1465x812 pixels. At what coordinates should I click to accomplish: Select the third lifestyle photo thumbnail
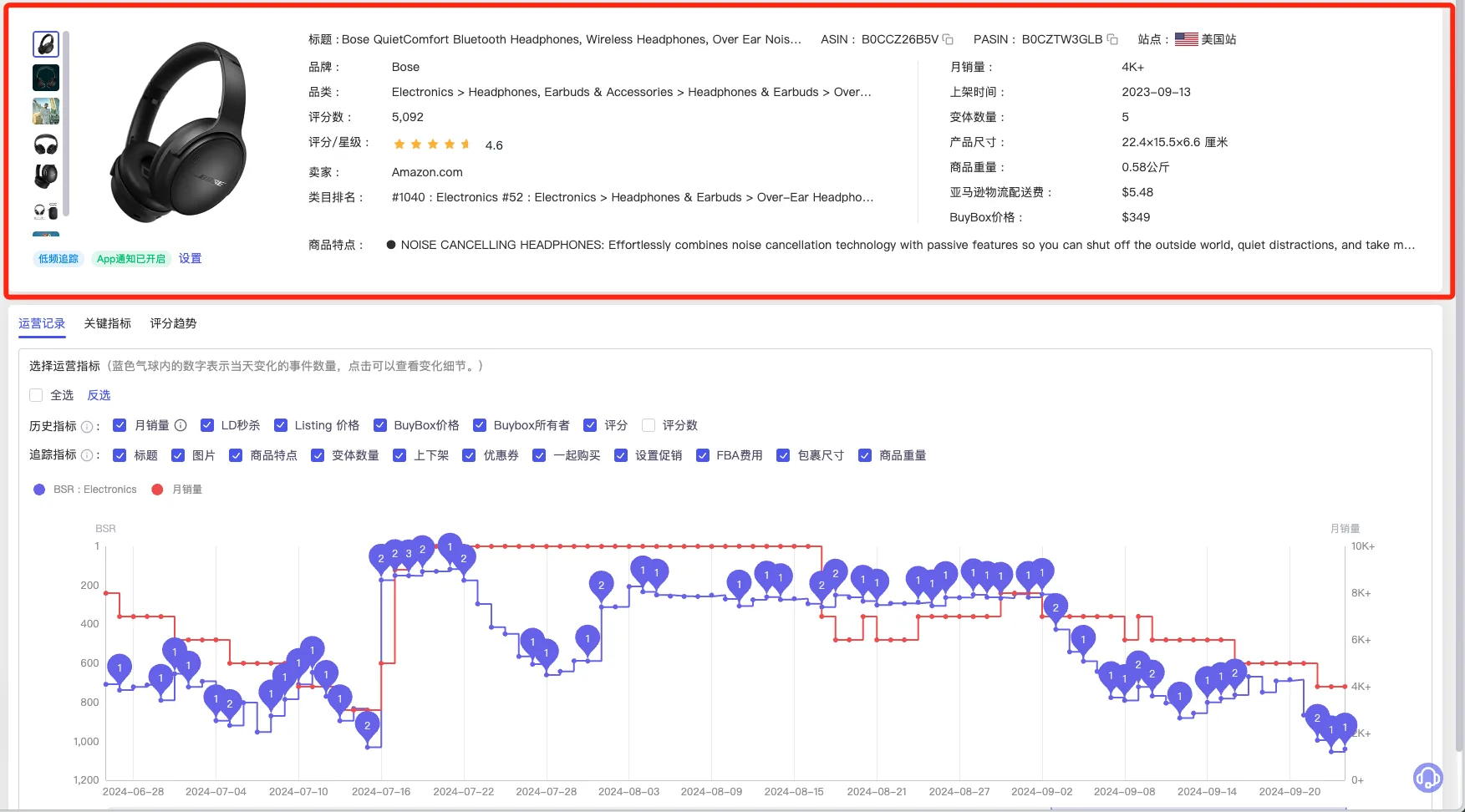click(46, 111)
